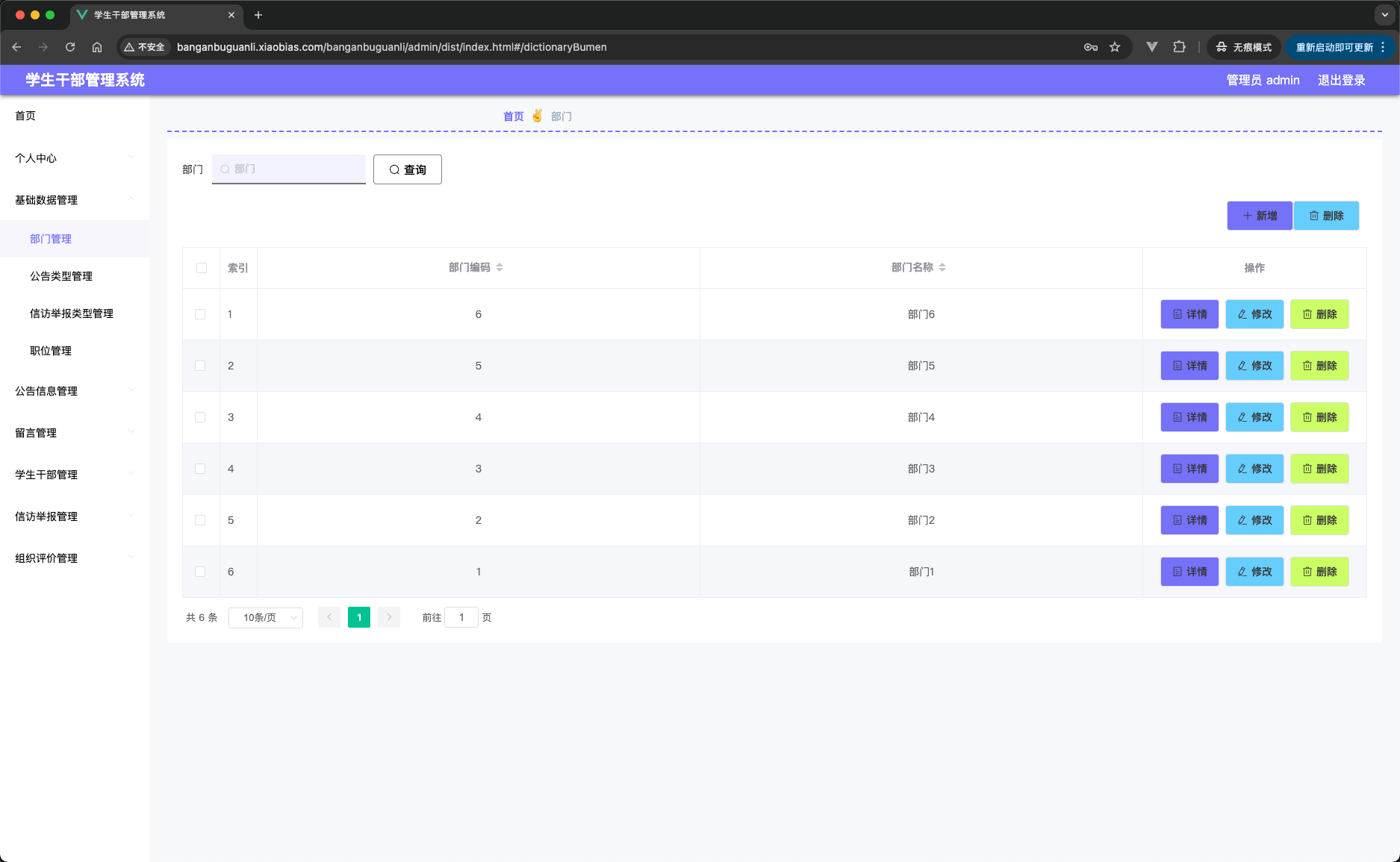
Task: Click 修改 for 部门6 row
Action: tap(1254, 314)
